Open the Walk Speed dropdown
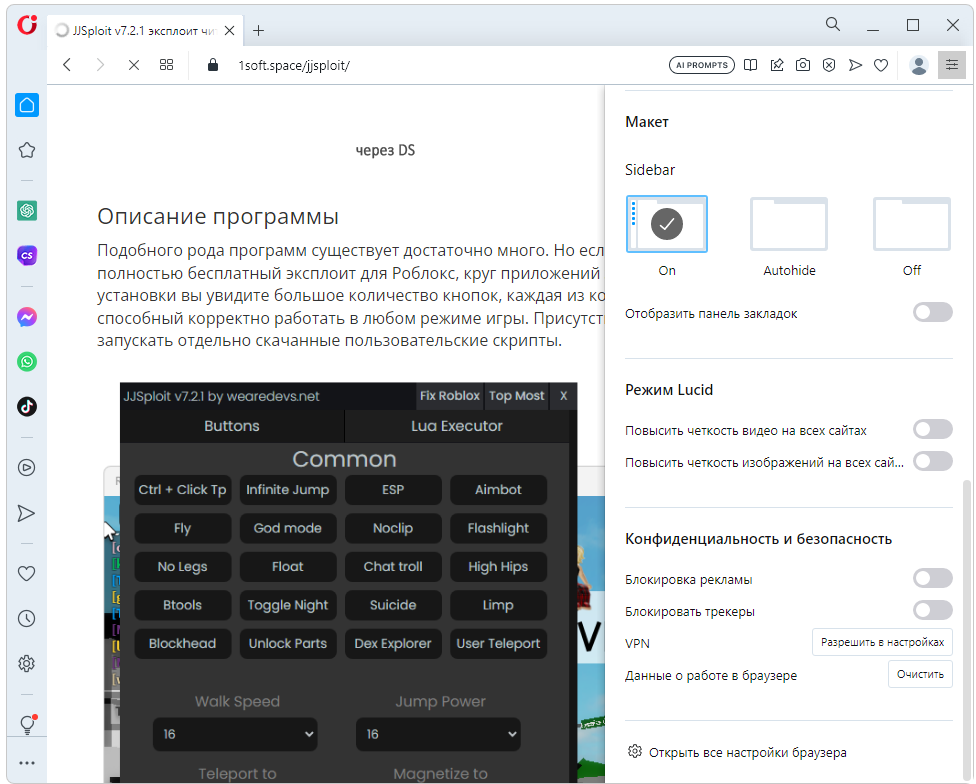Image resolution: width=976 pixels, height=784 pixels. click(x=235, y=734)
